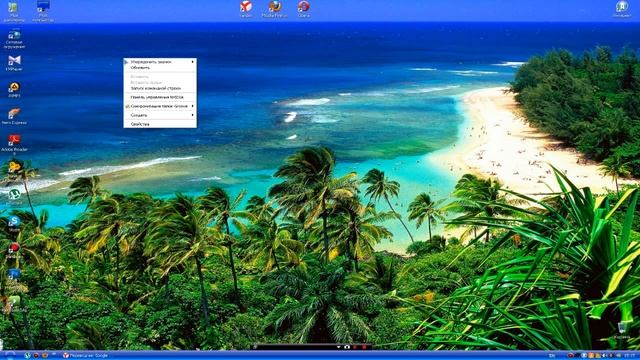Image resolution: width=640 pixels, height=360 pixels.
Task: Choose Groove folder synchronization menu entry
Action: point(160,106)
